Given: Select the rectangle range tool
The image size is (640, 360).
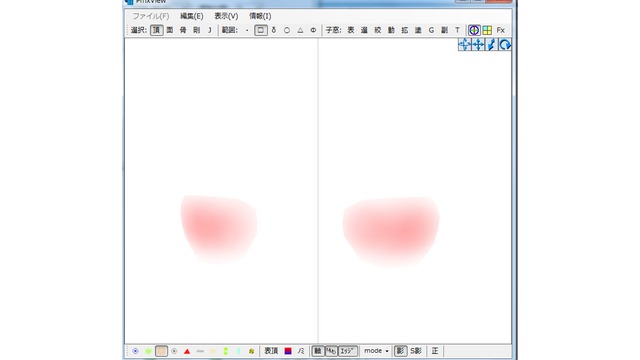Looking at the screenshot, I should coord(261,30).
